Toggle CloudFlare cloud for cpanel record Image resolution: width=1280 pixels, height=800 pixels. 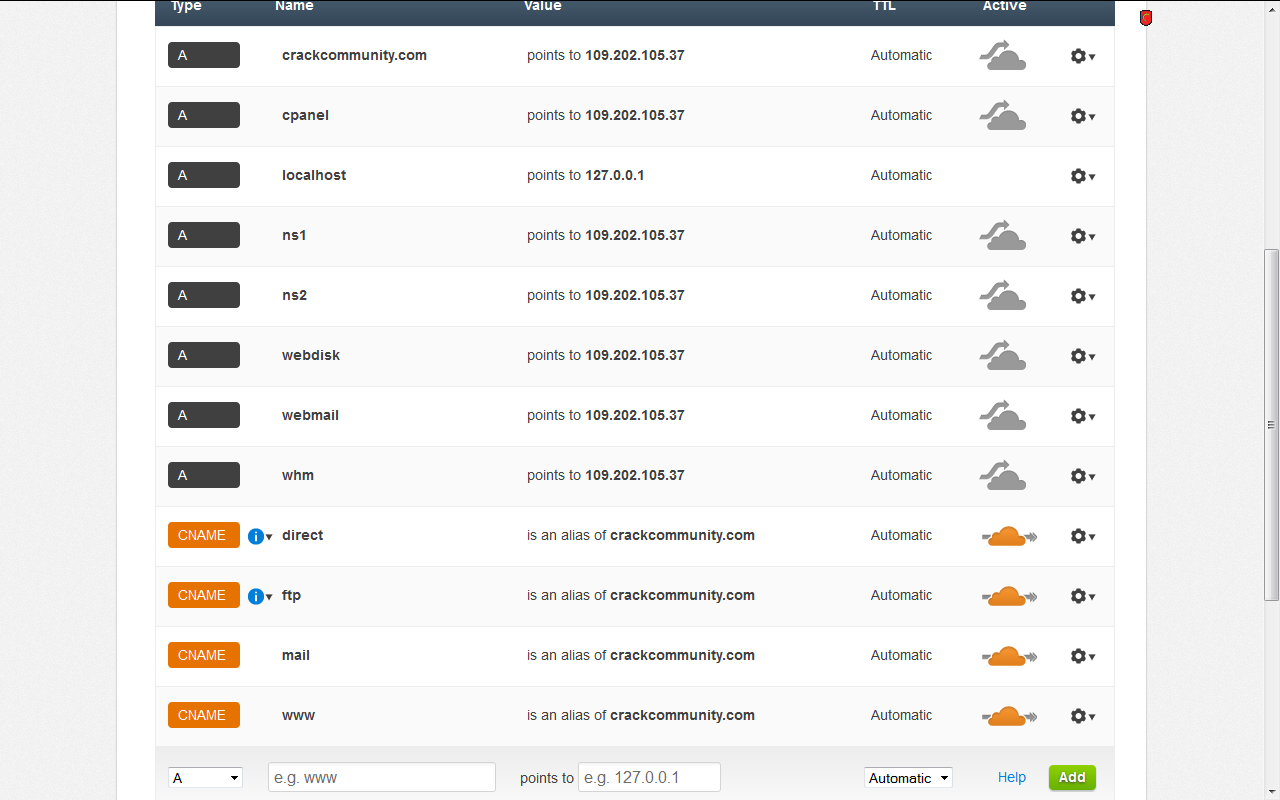pyautogui.click(x=1002, y=116)
